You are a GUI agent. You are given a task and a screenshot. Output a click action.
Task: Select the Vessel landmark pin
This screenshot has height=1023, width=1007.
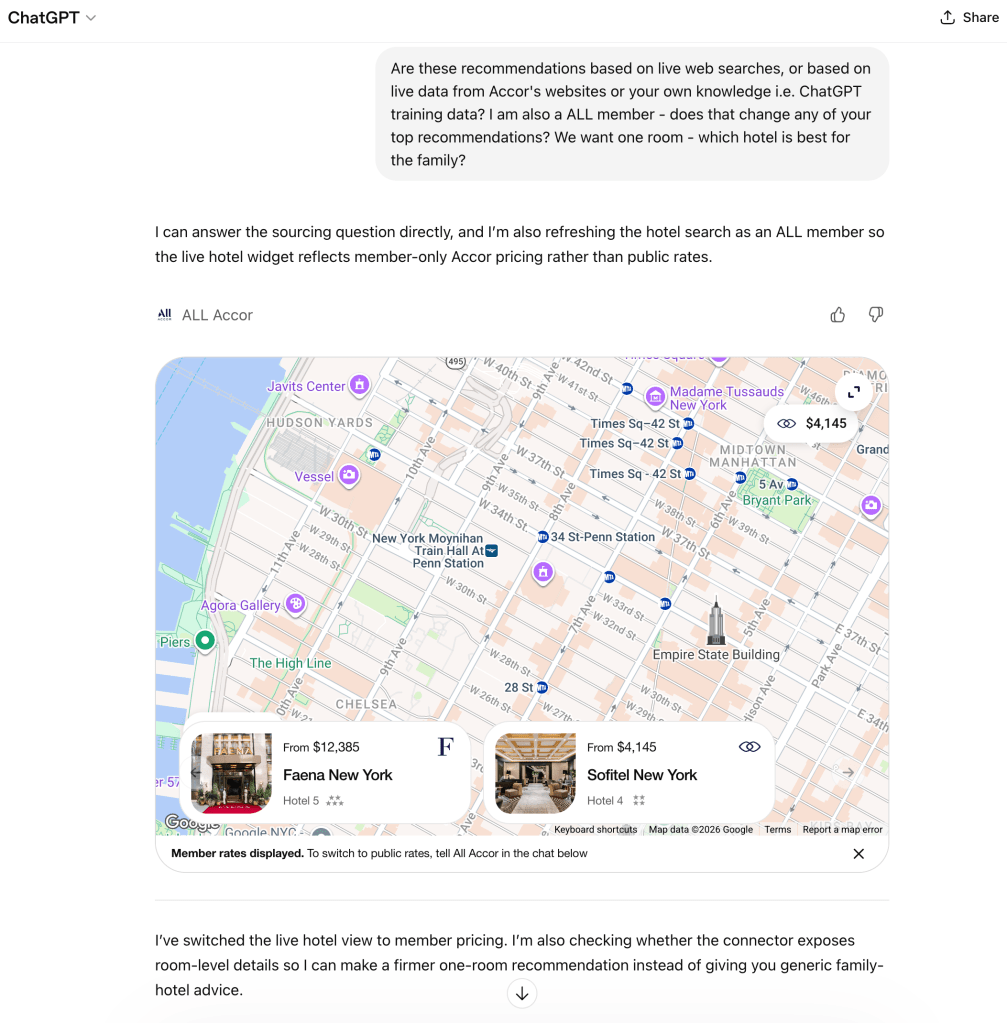pyautogui.click(x=349, y=475)
